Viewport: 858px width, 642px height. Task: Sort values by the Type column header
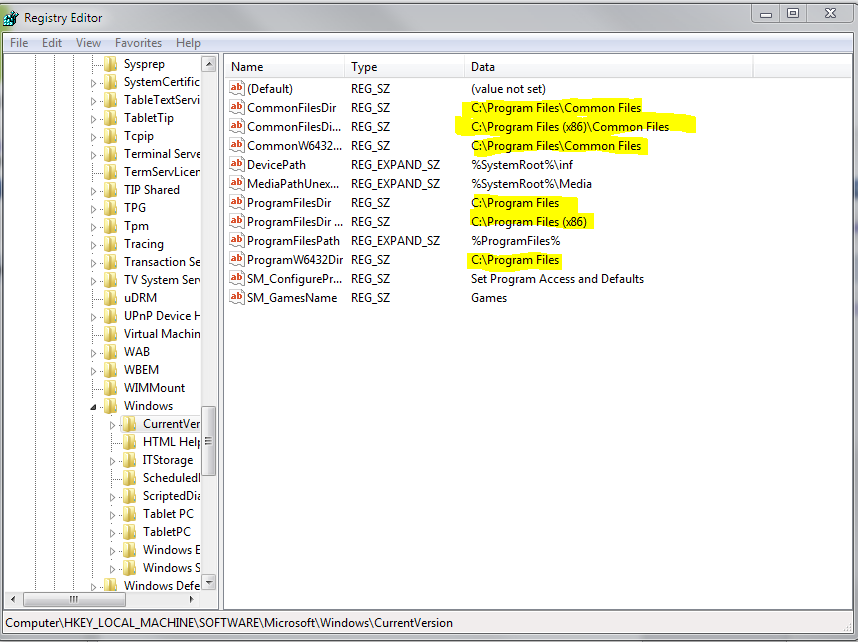[x=404, y=67]
